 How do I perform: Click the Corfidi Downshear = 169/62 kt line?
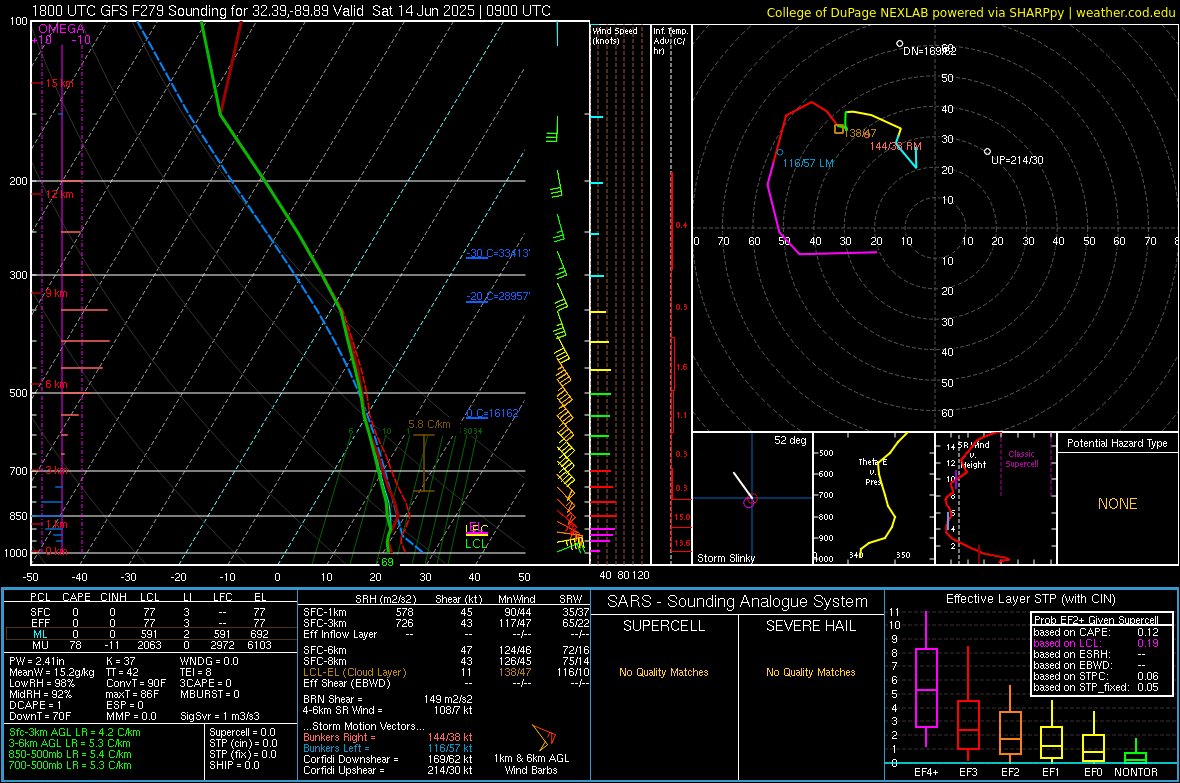[x=388, y=760]
